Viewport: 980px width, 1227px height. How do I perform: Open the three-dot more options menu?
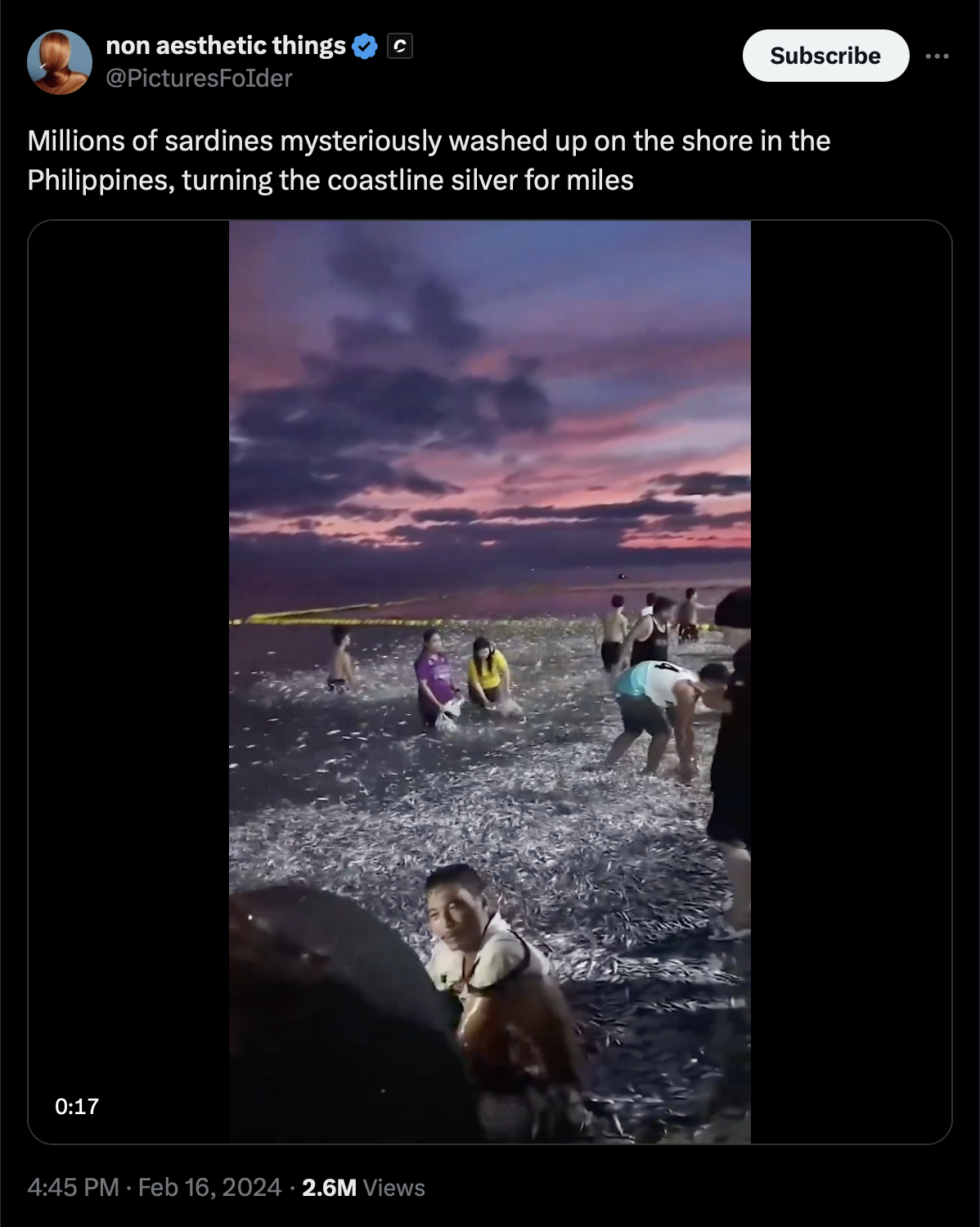(937, 56)
